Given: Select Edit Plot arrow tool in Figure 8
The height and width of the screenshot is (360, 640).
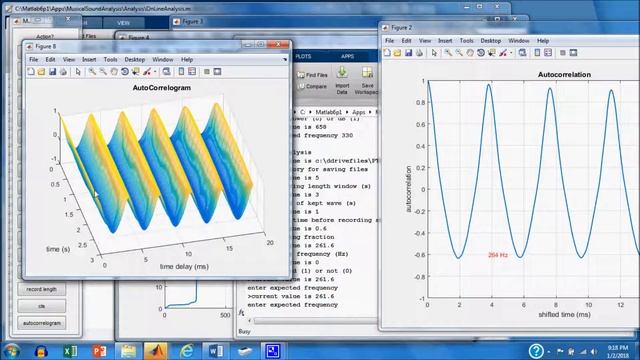Looking at the screenshot, I should pos(78,72).
